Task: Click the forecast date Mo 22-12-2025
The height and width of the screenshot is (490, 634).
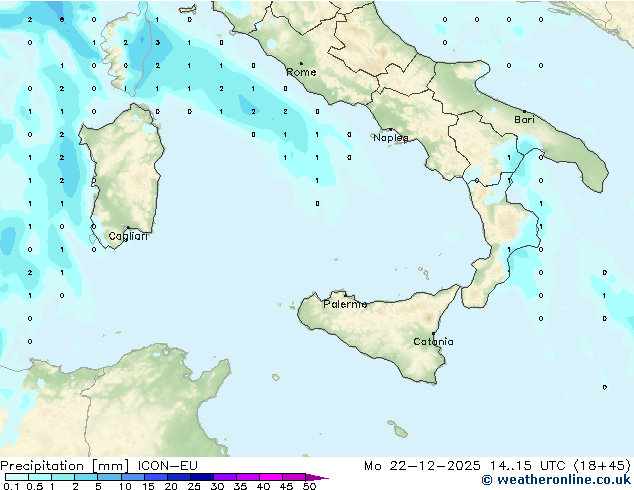Action: [423, 466]
